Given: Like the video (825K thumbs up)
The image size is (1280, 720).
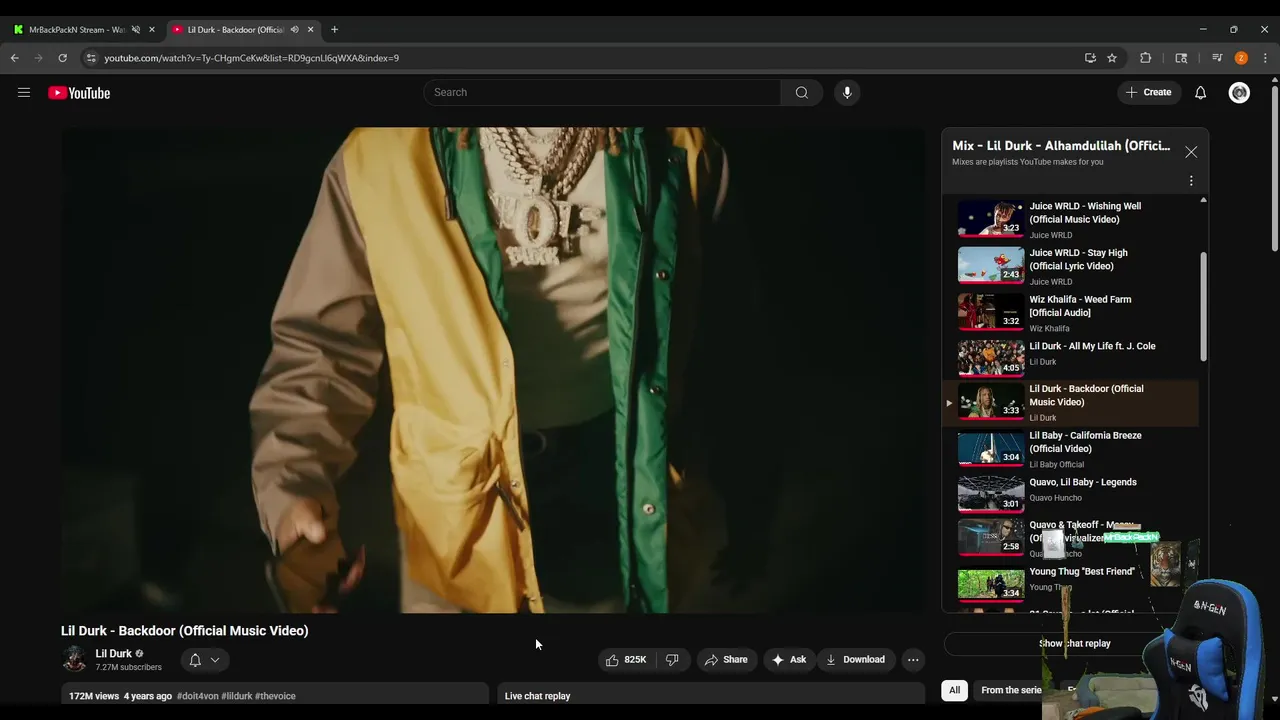Looking at the screenshot, I should point(626,660).
